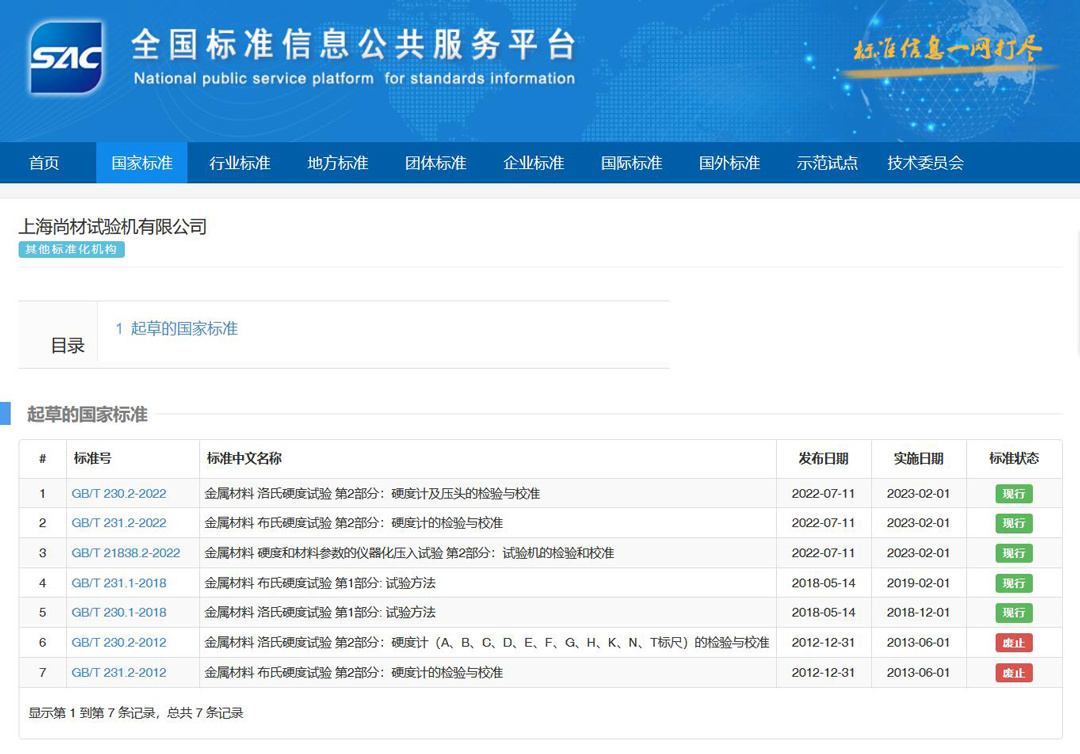Open standard GB/T 230.1-2018

tap(119, 613)
